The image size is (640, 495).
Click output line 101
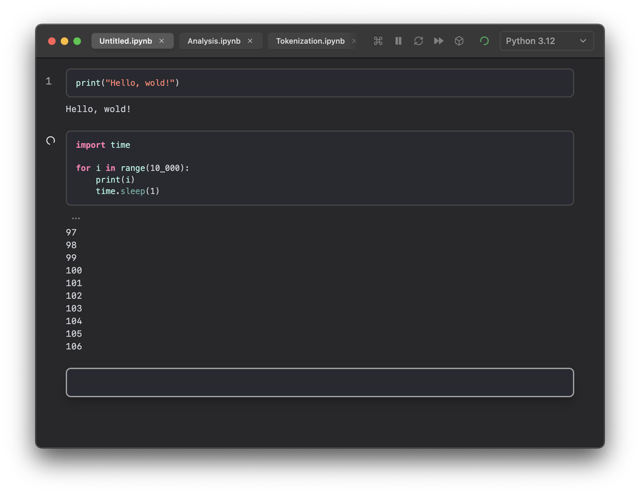pos(74,283)
